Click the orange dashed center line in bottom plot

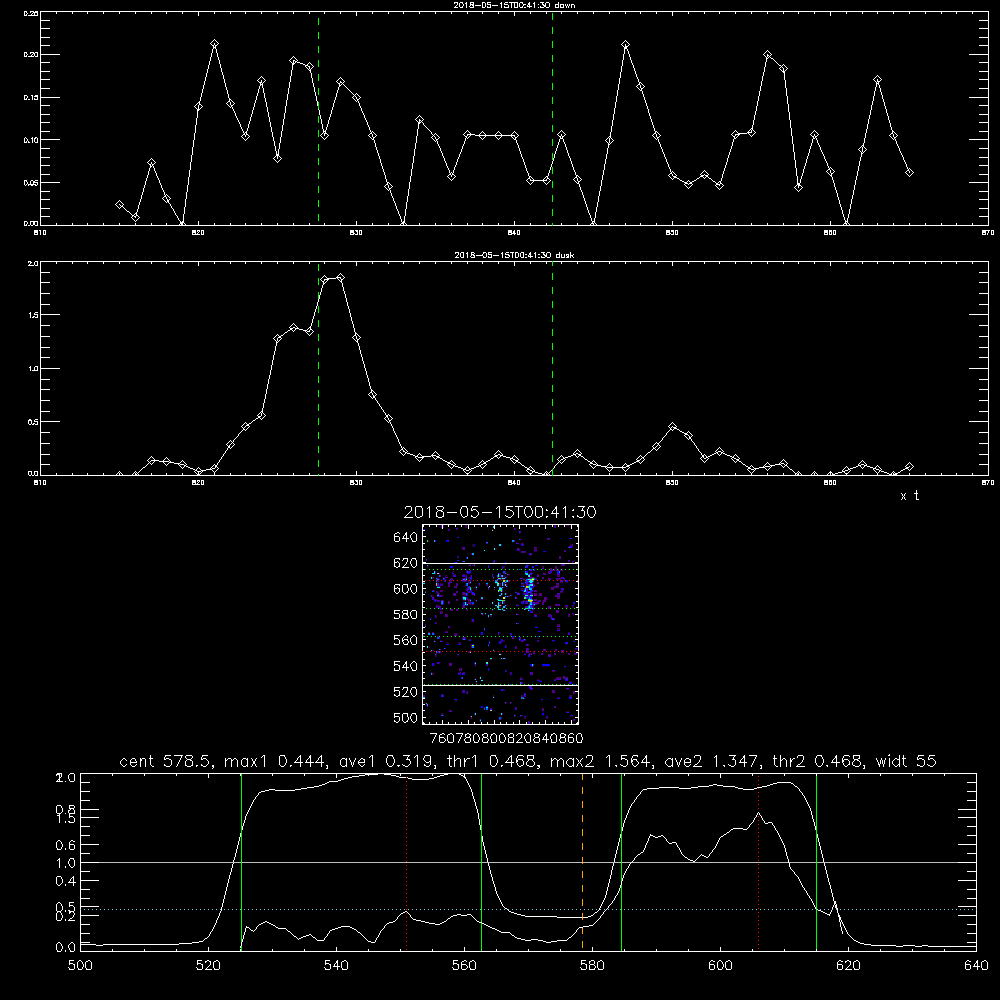point(582,861)
